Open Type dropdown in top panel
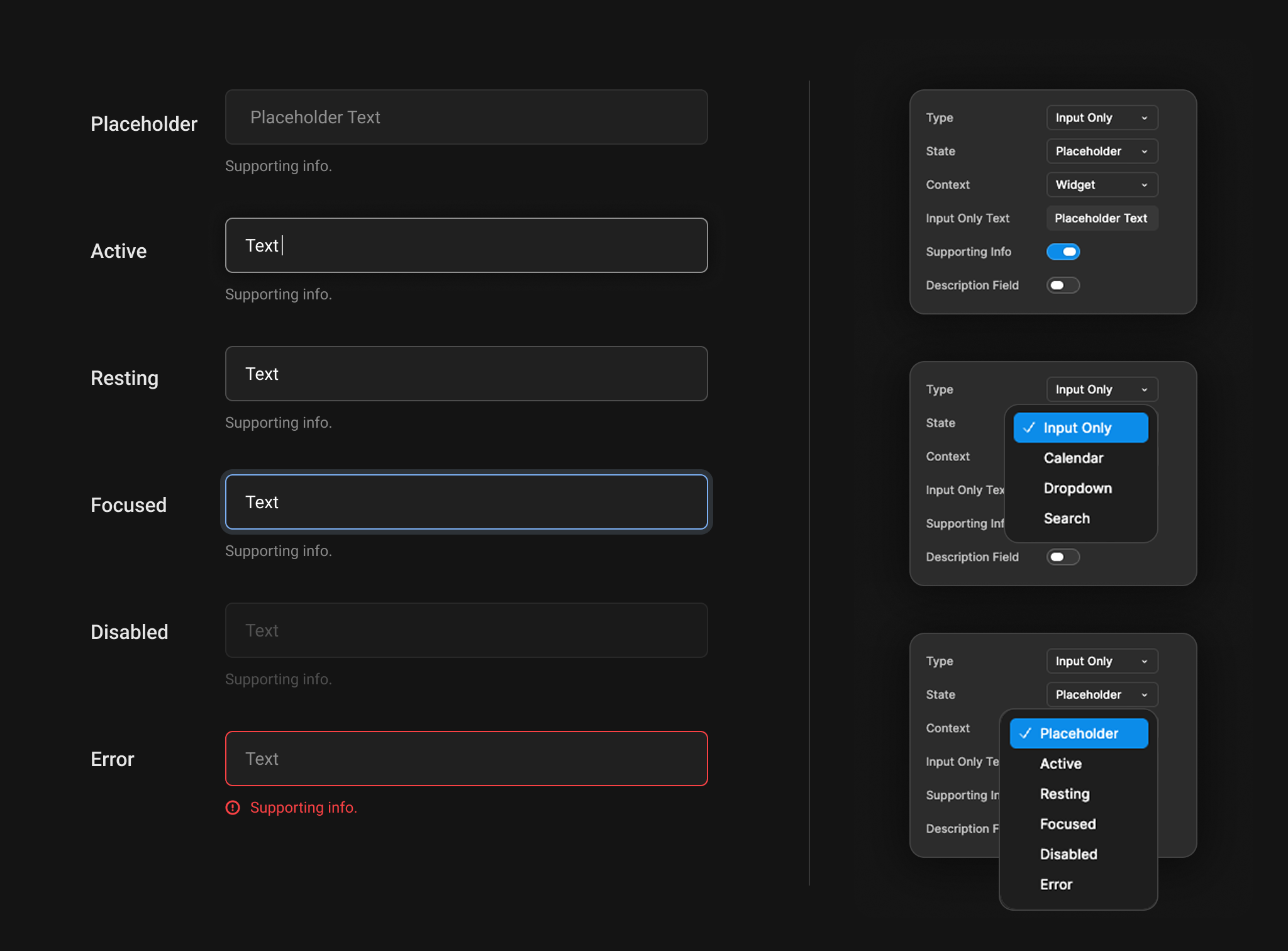The height and width of the screenshot is (951, 1288). [1102, 118]
